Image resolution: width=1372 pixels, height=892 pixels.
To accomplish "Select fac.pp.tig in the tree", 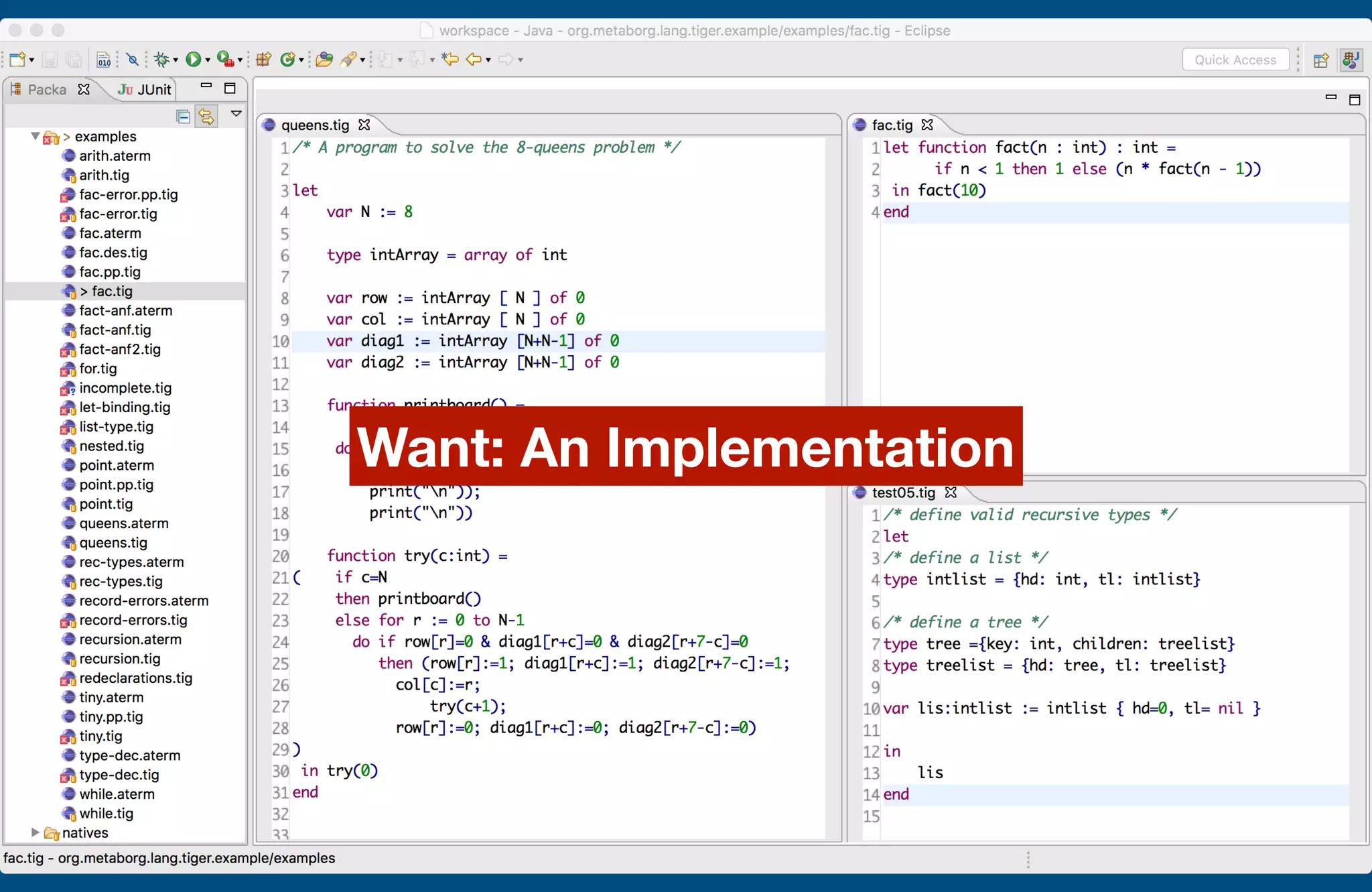I will 110,272.
